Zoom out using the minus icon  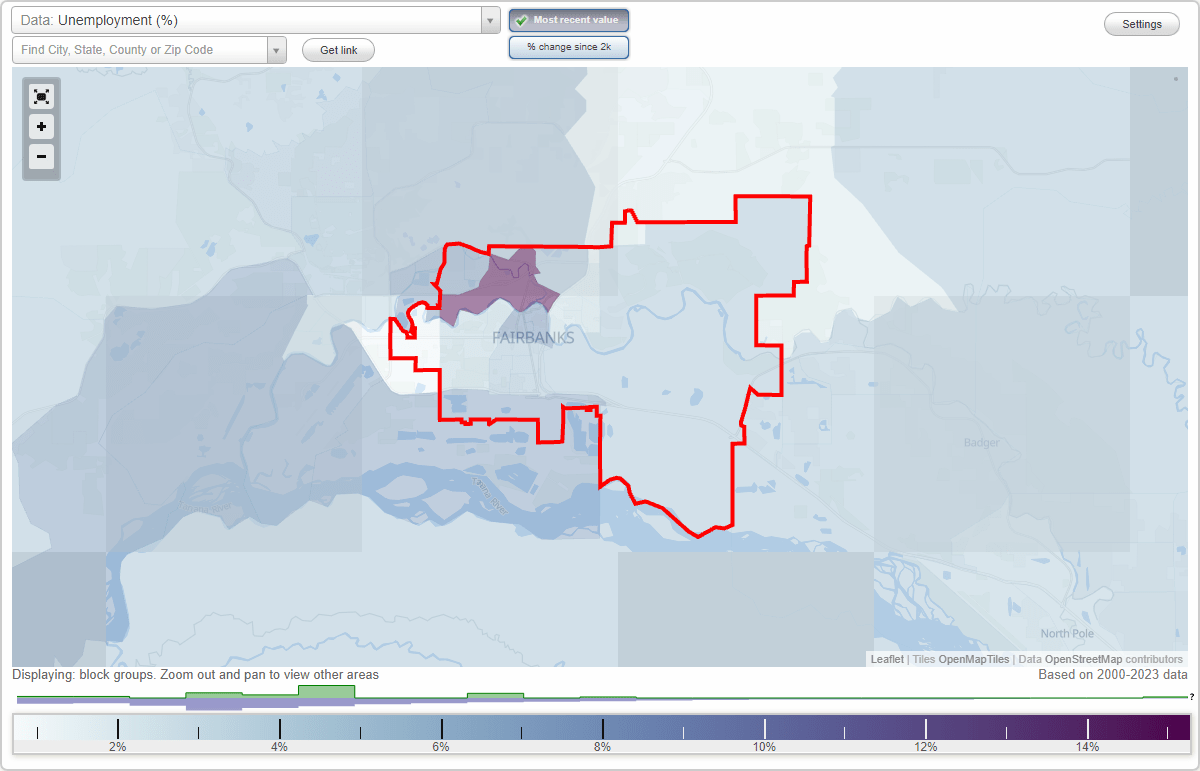pos(41,157)
